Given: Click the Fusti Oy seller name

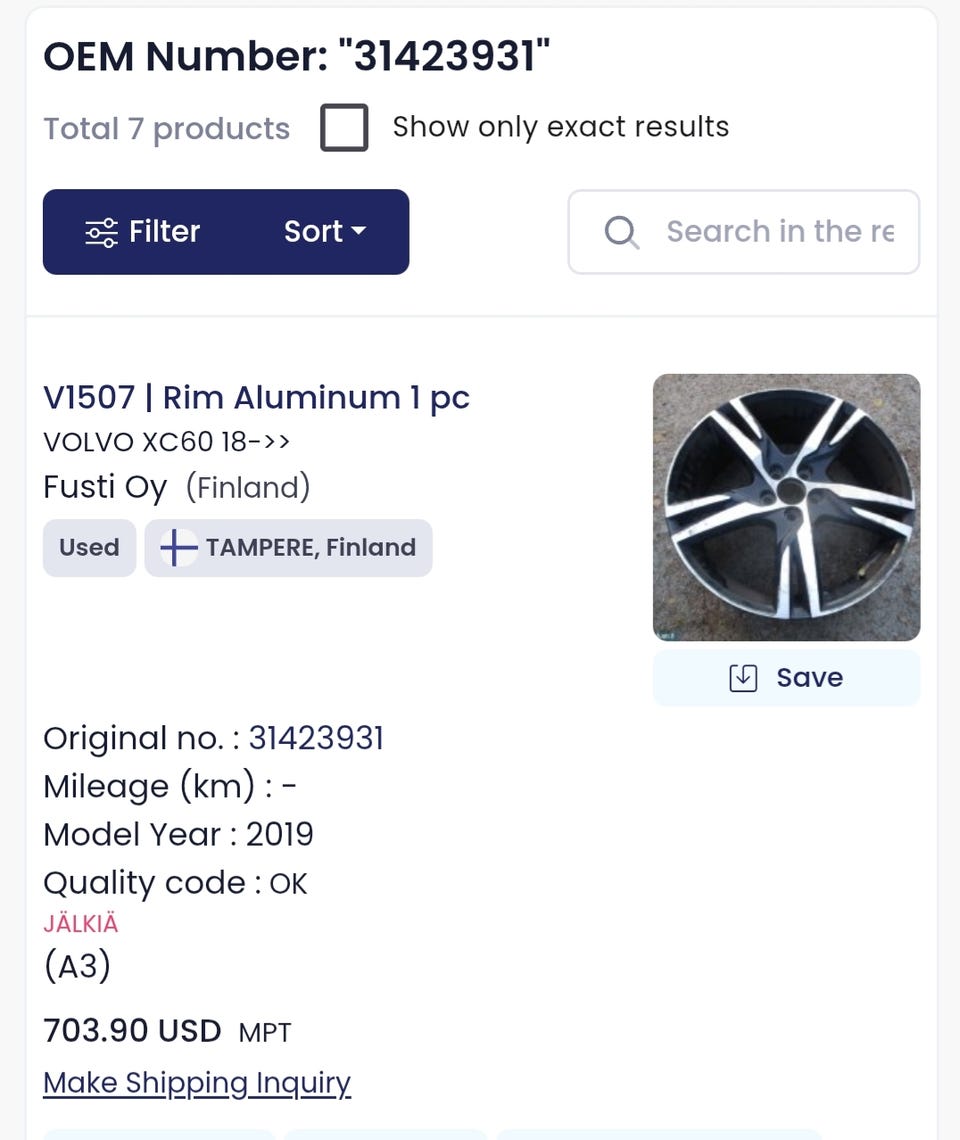Looking at the screenshot, I should 105,488.
